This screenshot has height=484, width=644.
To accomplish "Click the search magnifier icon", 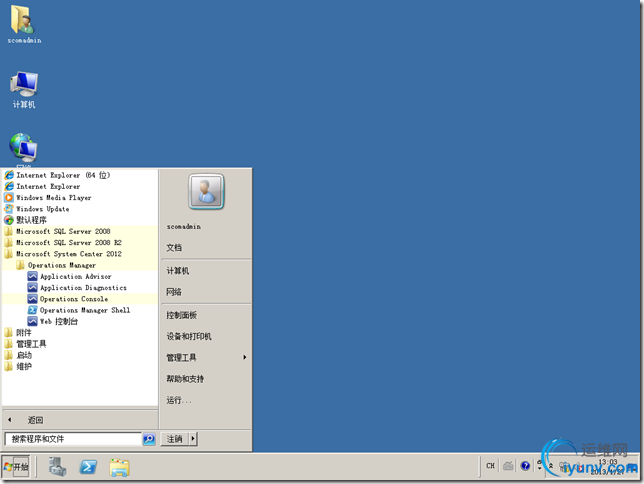I will coord(149,439).
